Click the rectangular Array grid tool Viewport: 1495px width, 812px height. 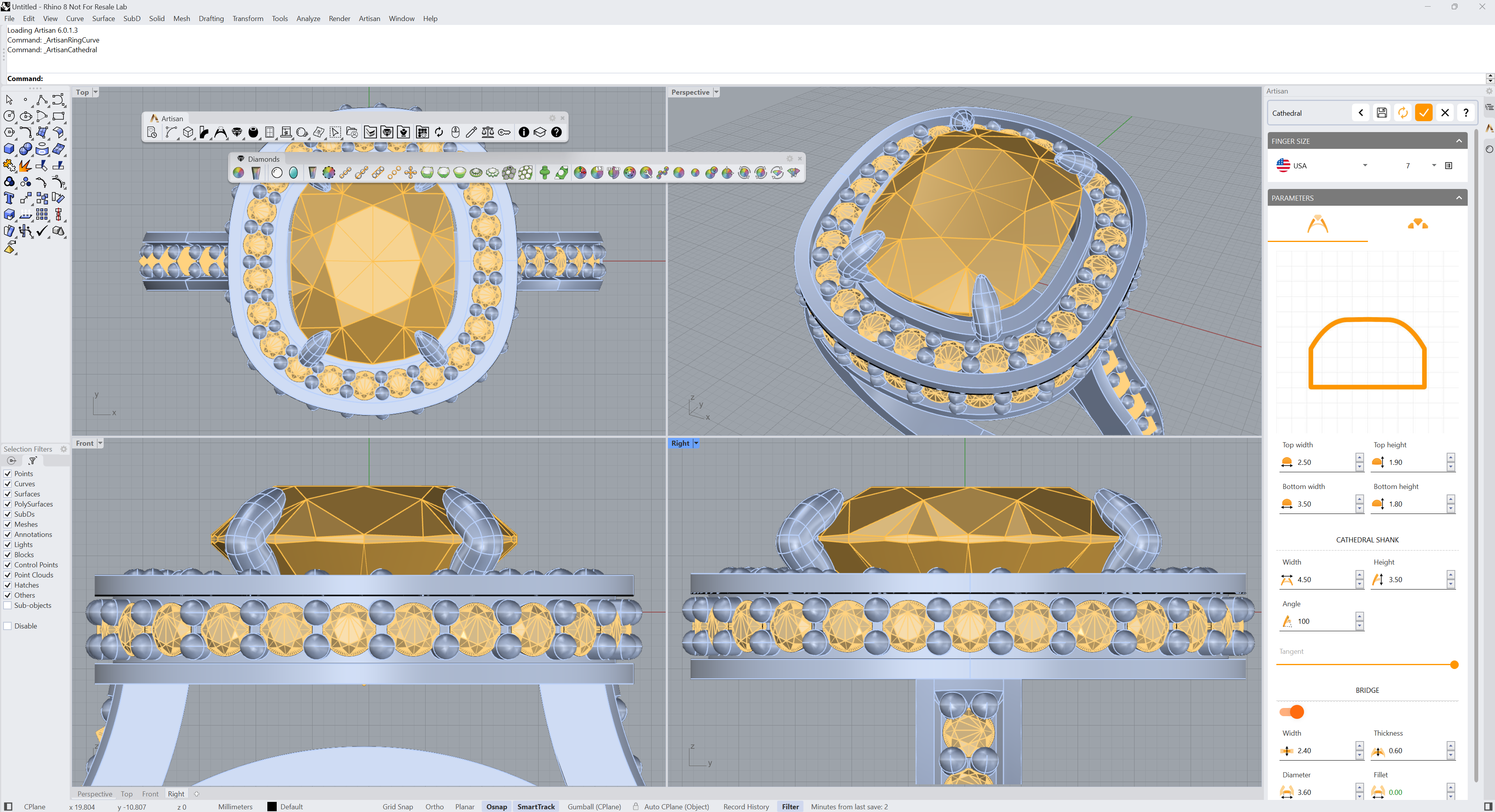click(42, 214)
